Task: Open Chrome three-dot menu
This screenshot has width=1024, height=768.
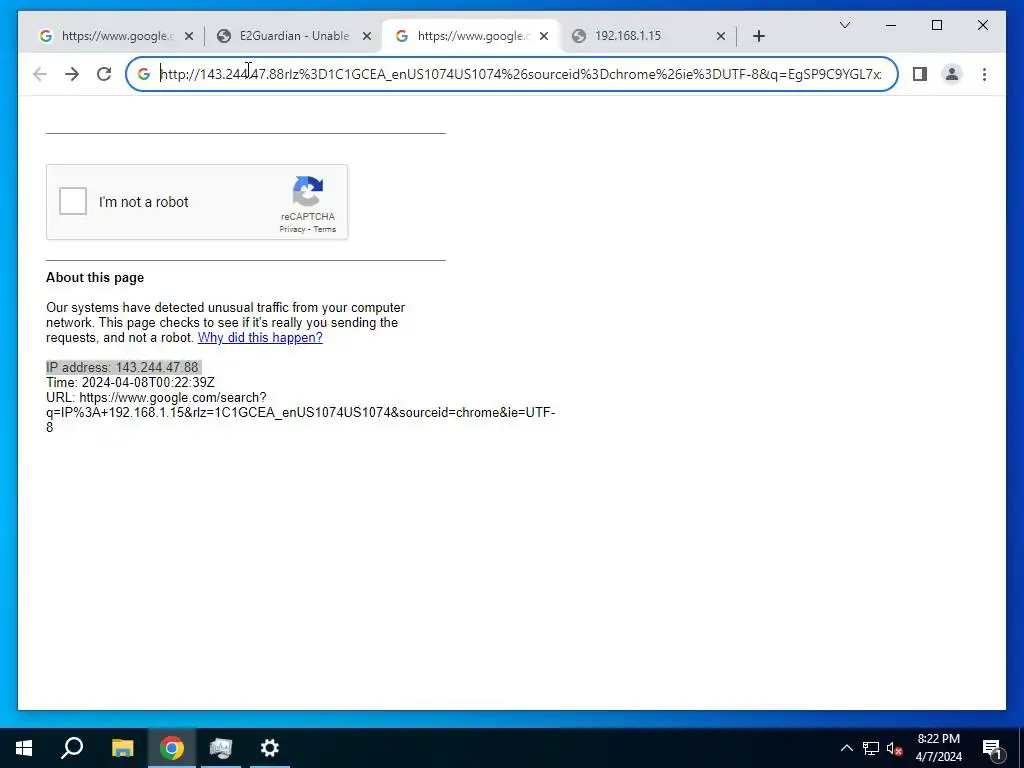Action: pyautogui.click(x=984, y=74)
